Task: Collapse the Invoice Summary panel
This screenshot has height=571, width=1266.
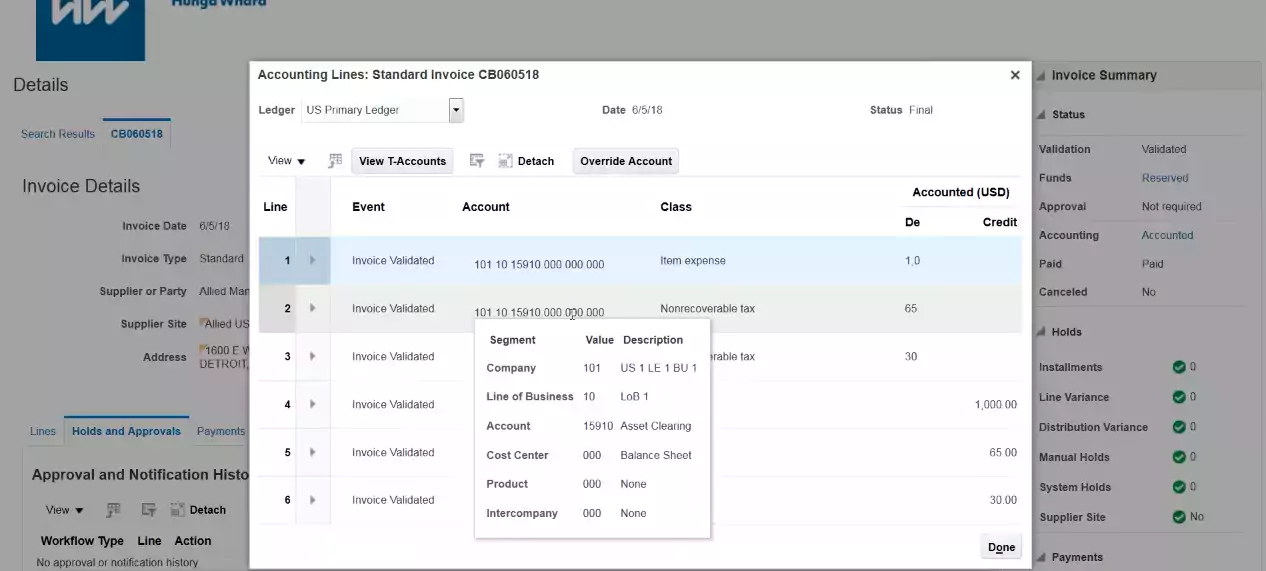Action: [1041, 76]
